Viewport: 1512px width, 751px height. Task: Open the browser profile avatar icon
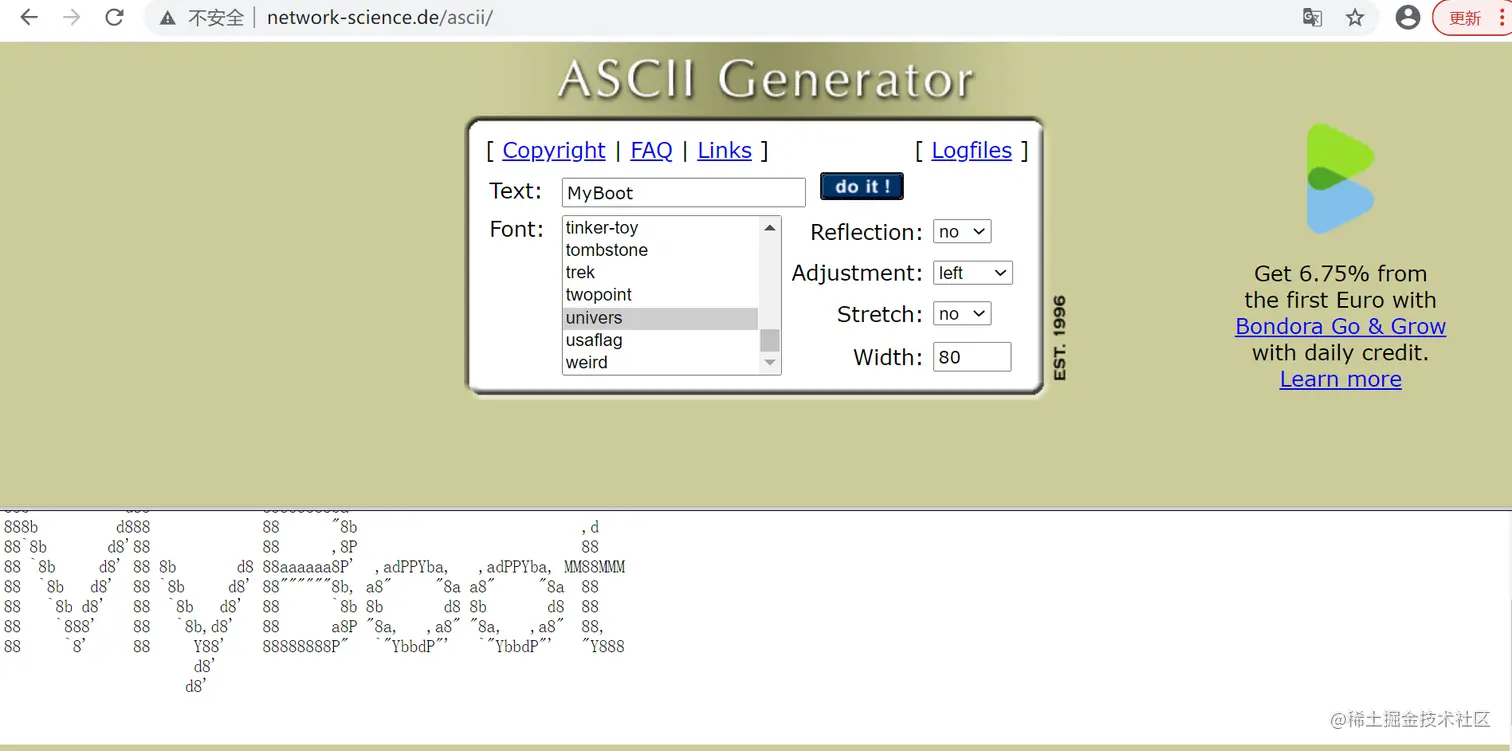click(x=1408, y=17)
